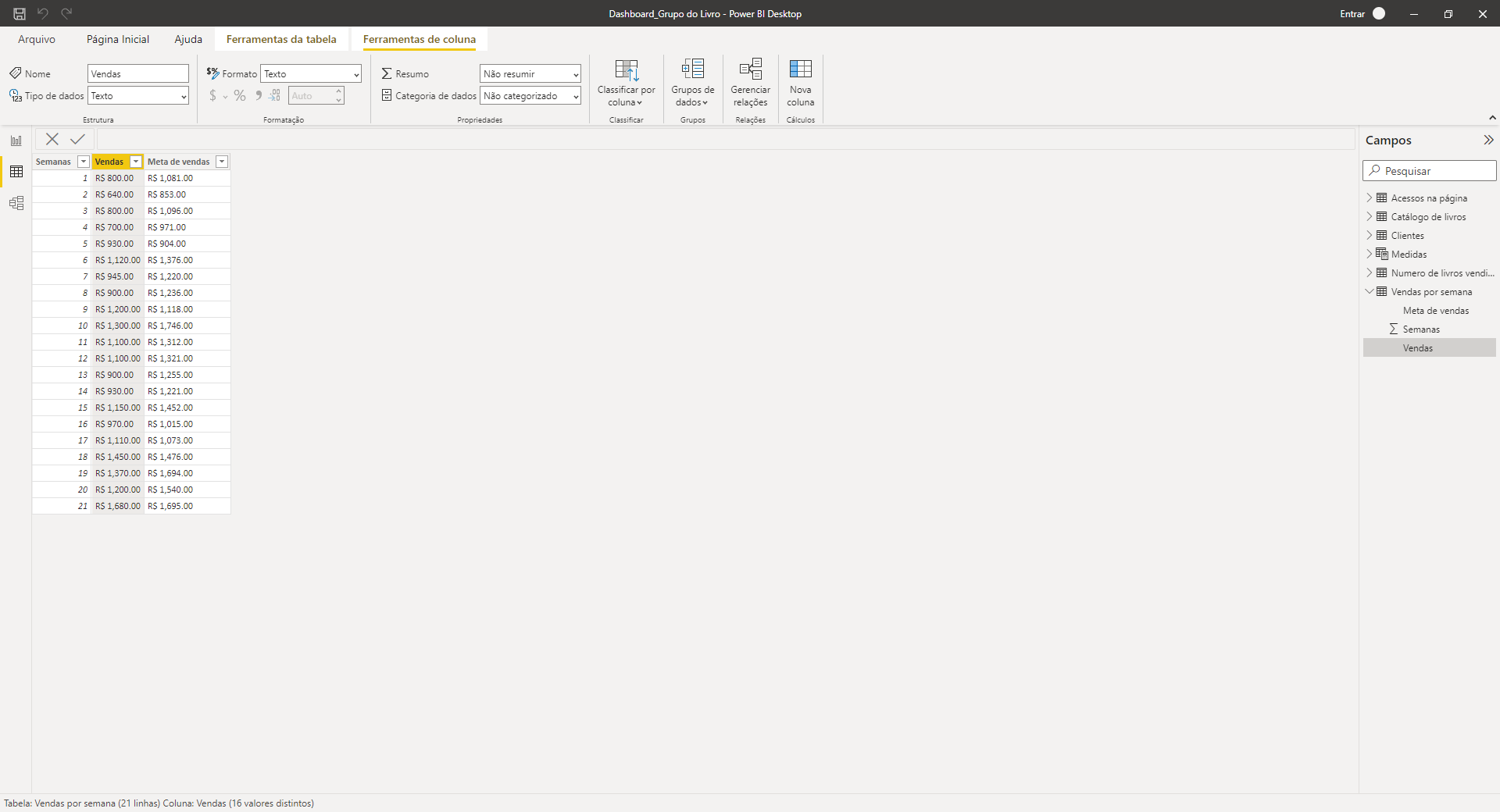Collapse the Campos pane double chevron

click(1488, 140)
